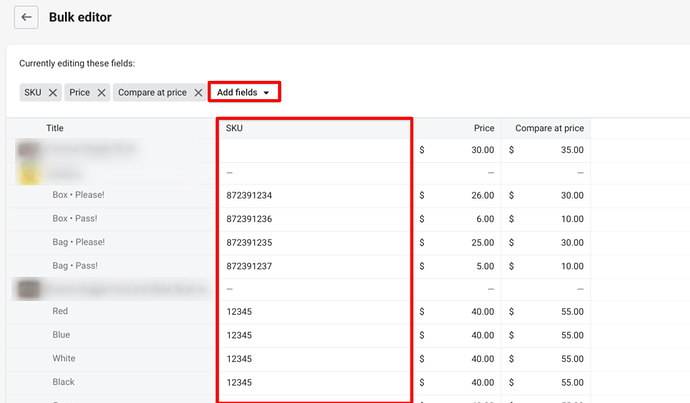Click the SKU column header

point(234,128)
